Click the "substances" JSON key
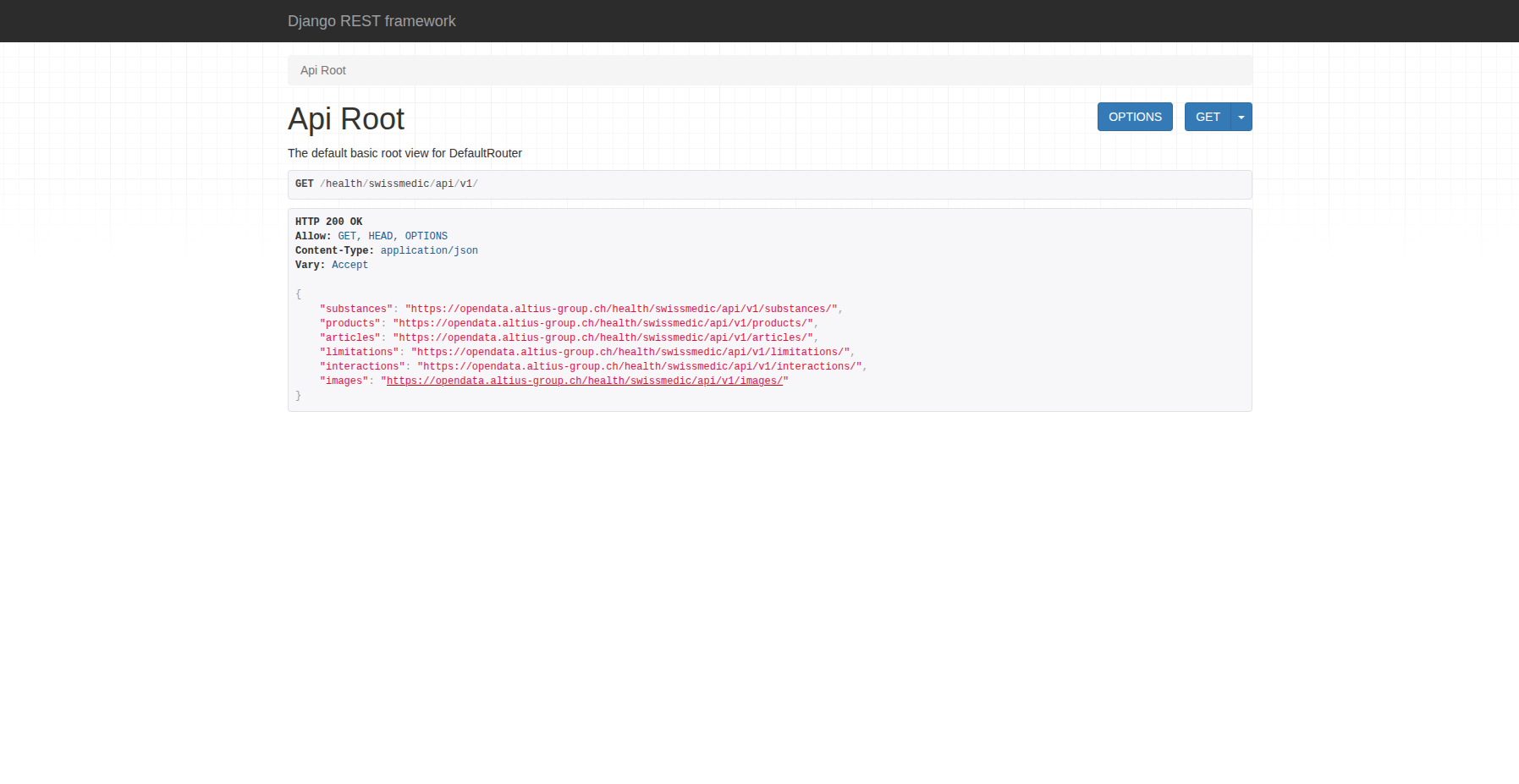Image resolution: width=1519 pixels, height=784 pixels. (x=356, y=309)
